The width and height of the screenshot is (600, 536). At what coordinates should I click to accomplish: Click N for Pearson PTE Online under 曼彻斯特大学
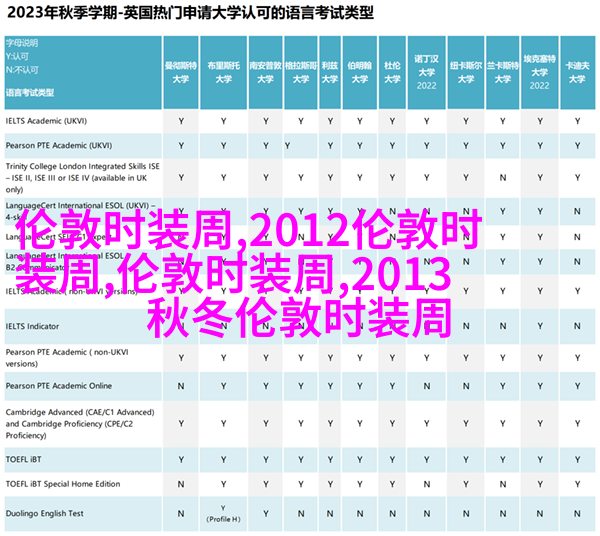(181, 386)
